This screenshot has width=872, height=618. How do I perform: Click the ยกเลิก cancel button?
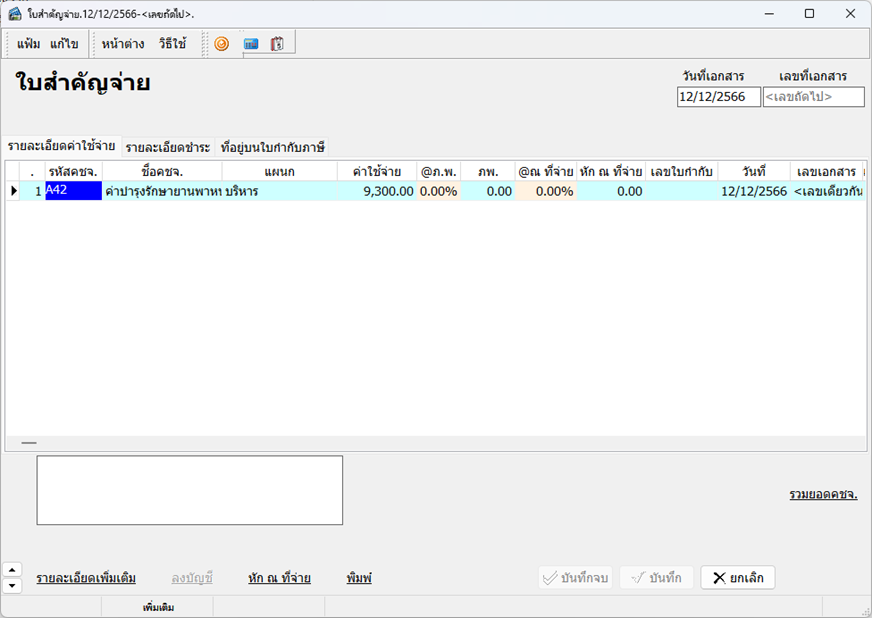click(738, 578)
